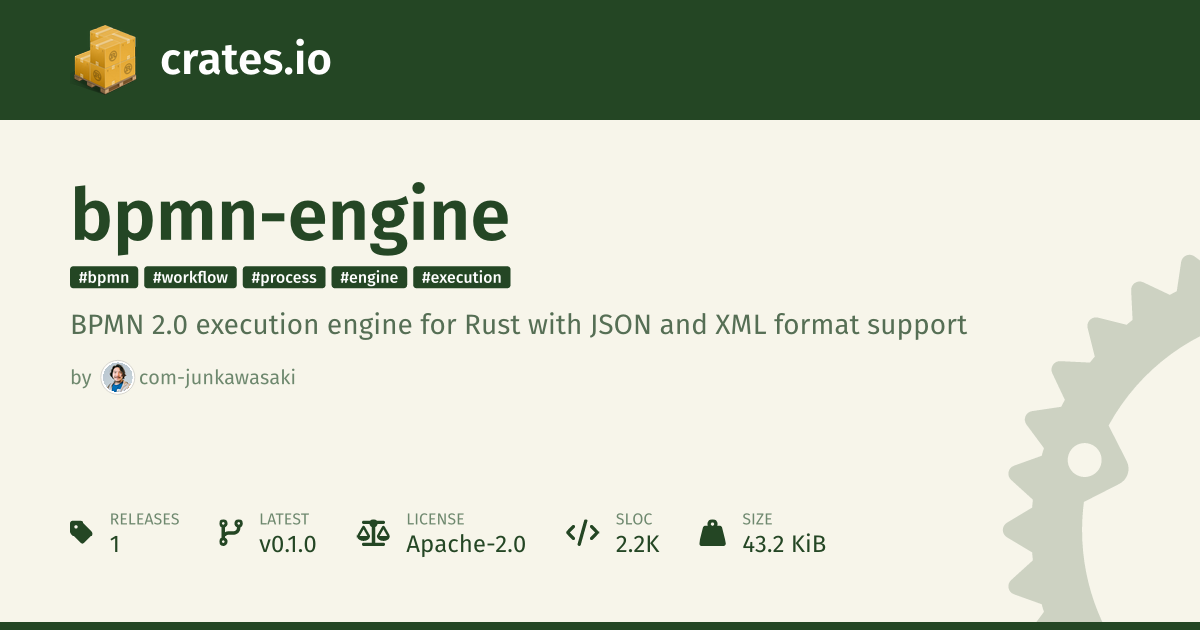Image resolution: width=1200 pixels, height=630 pixels.
Task: Click the 43.2 KiB size value
Action: [x=783, y=544]
